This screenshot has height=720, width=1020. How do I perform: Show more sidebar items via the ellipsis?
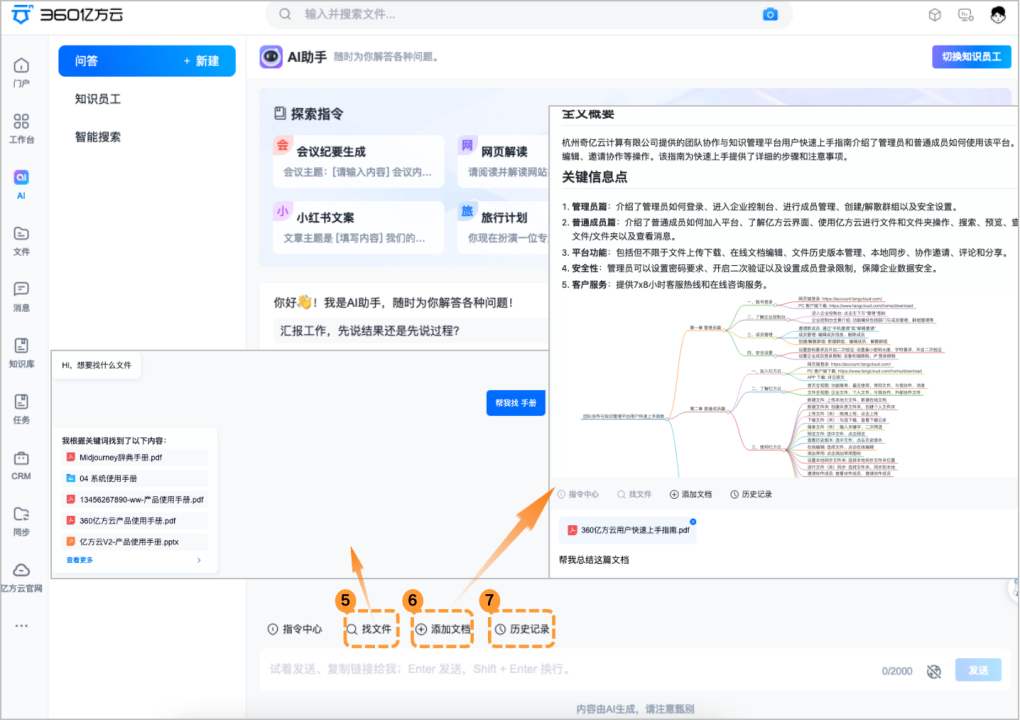(x=21, y=626)
